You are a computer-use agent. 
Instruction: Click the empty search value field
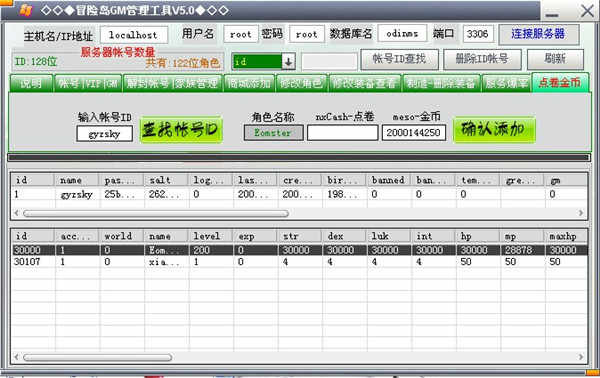coord(329,62)
